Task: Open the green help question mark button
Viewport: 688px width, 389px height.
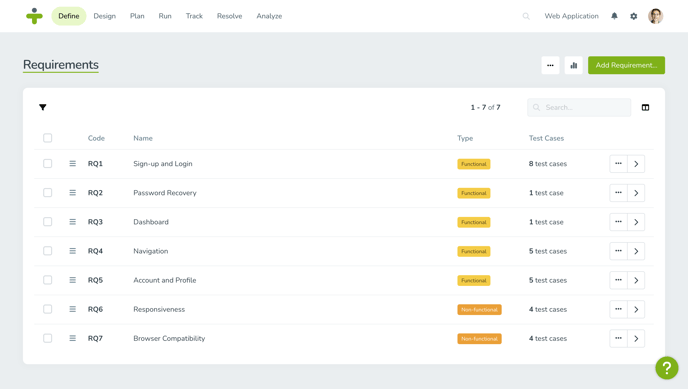Action: [x=666, y=368]
